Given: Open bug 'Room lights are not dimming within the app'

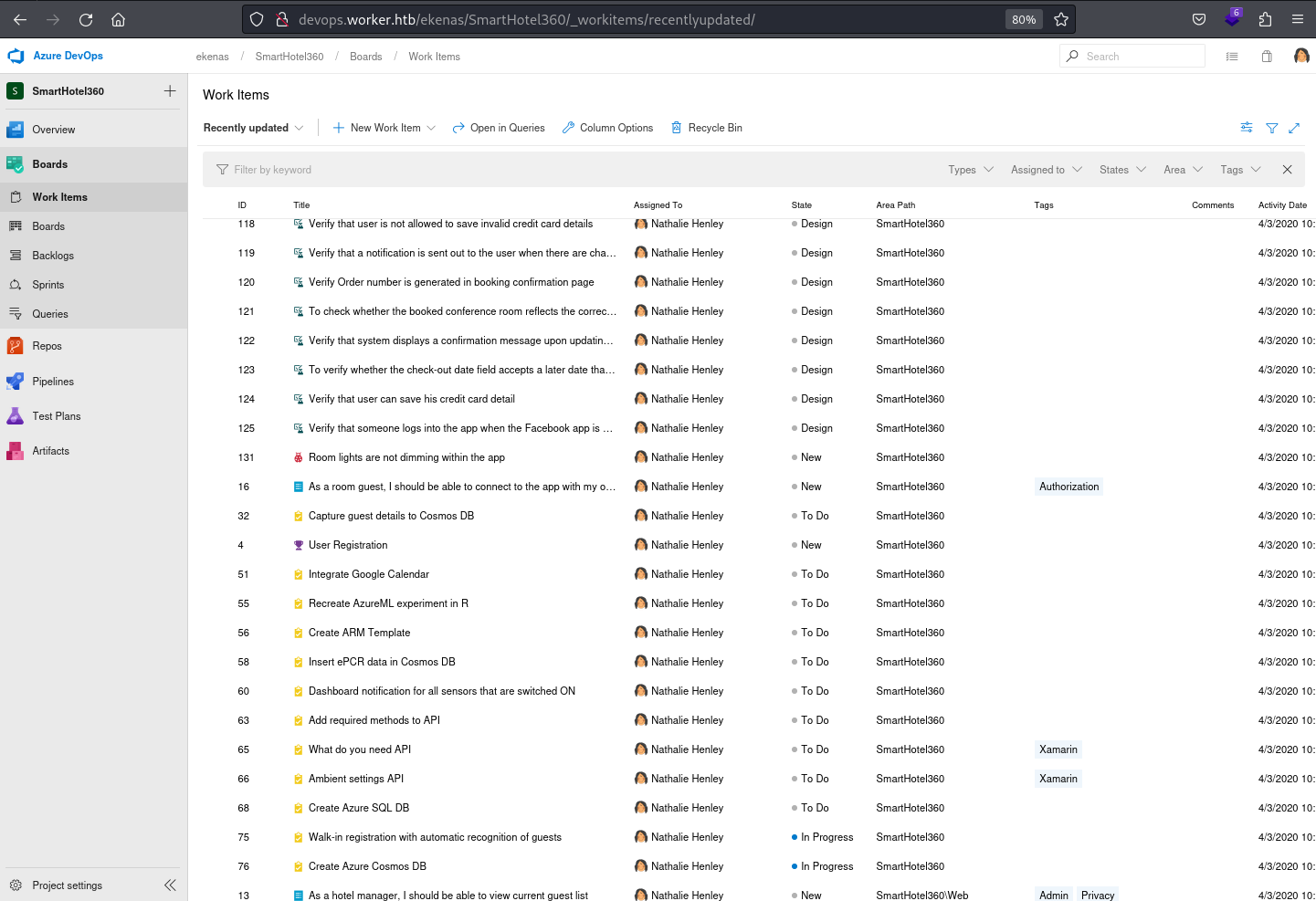Looking at the screenshot, I should click(x=406, y=457).
